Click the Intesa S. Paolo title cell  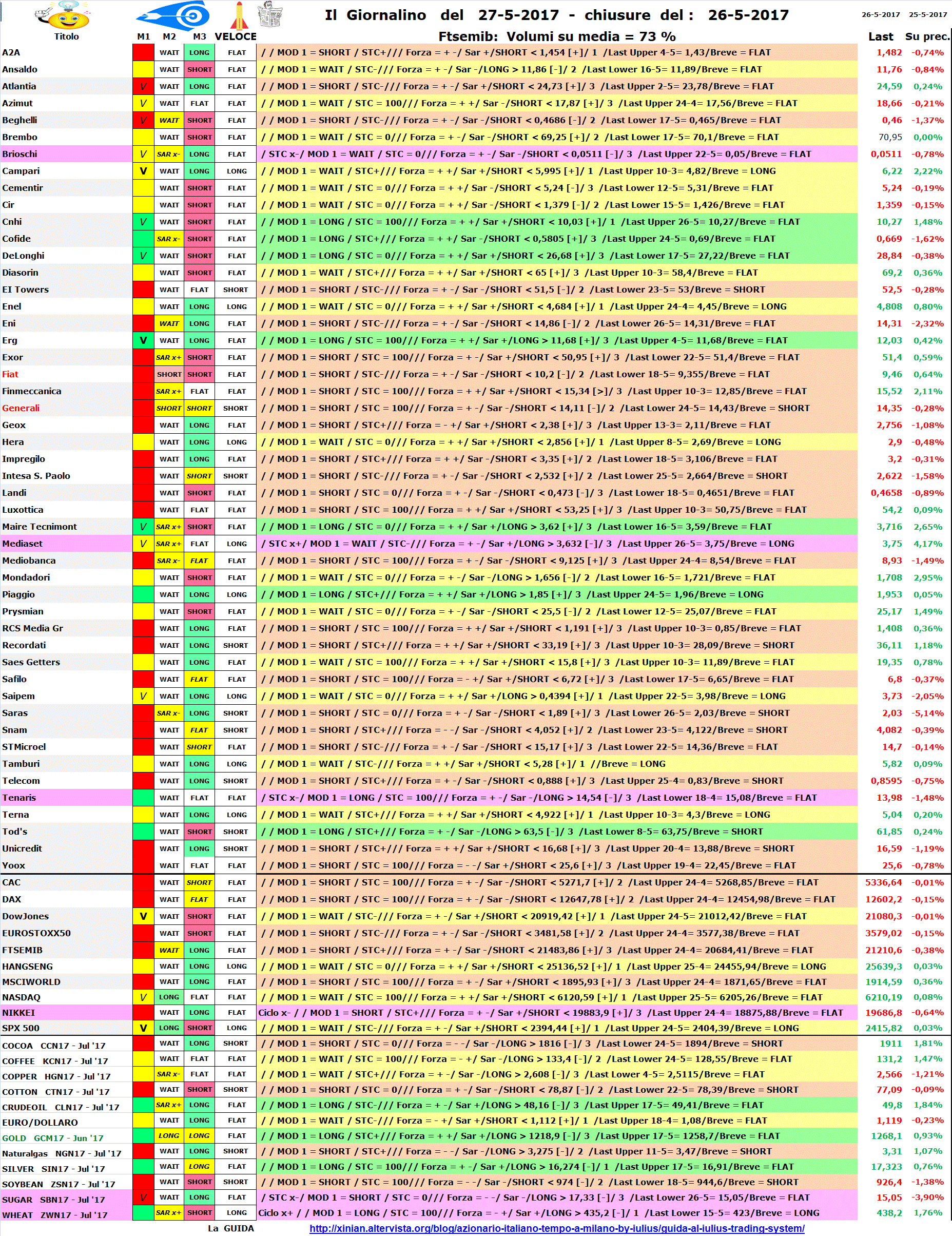pos(66,476)
